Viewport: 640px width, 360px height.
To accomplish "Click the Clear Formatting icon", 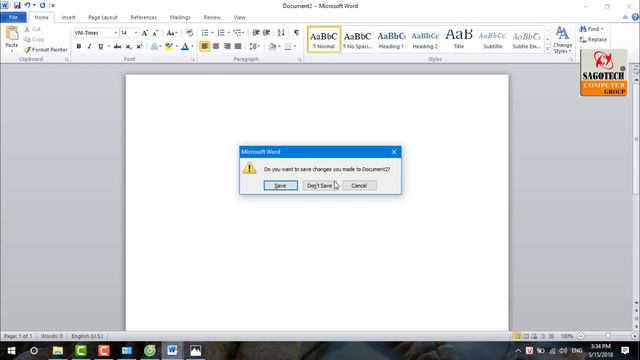I will (x=189, y=33).
